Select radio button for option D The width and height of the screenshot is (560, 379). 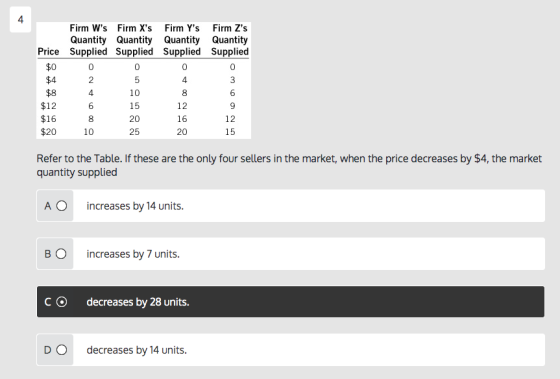(x=61, y=350)
